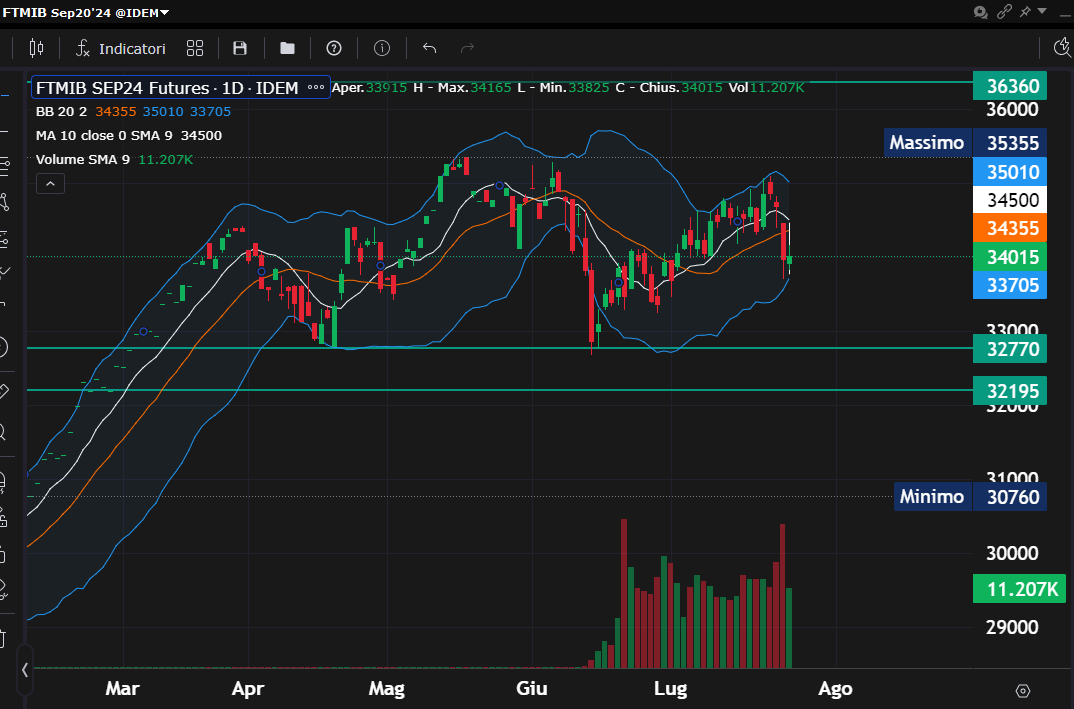Open the help question mark icon
This screenshot has width=1074, height=709.
(334, 48)
